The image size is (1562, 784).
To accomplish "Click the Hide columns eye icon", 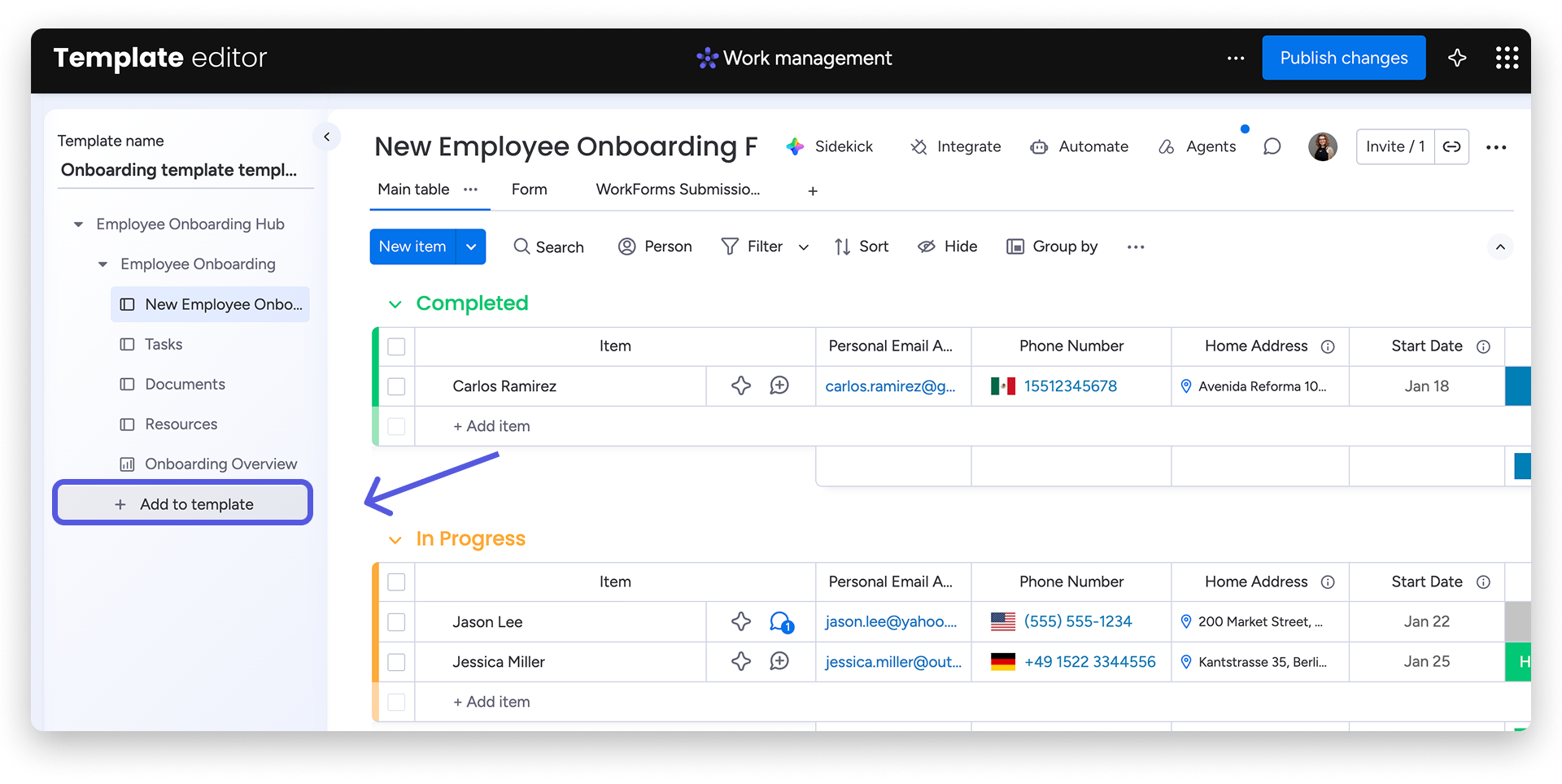I will point(926,246).
